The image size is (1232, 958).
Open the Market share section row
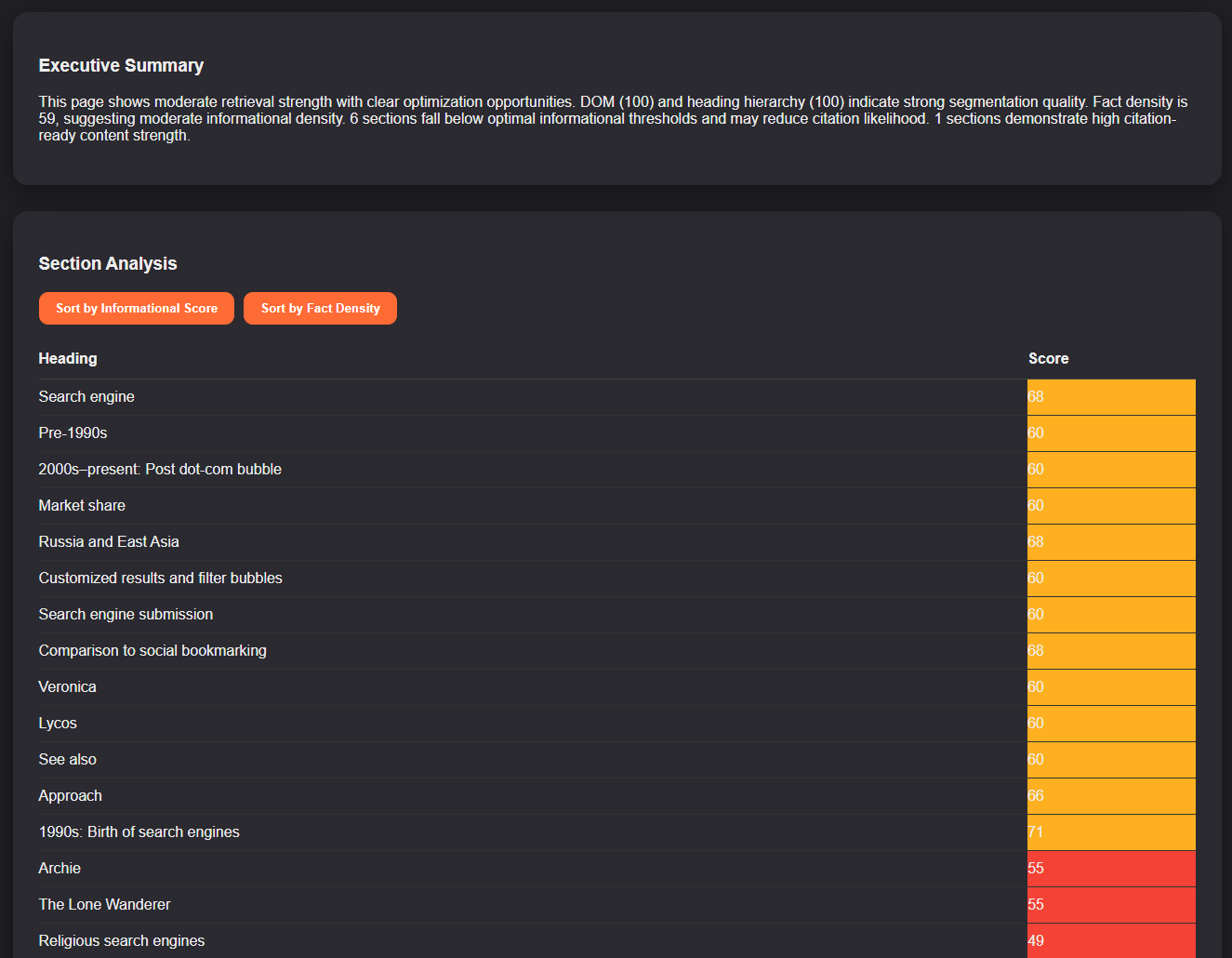(x=82, y=506)
